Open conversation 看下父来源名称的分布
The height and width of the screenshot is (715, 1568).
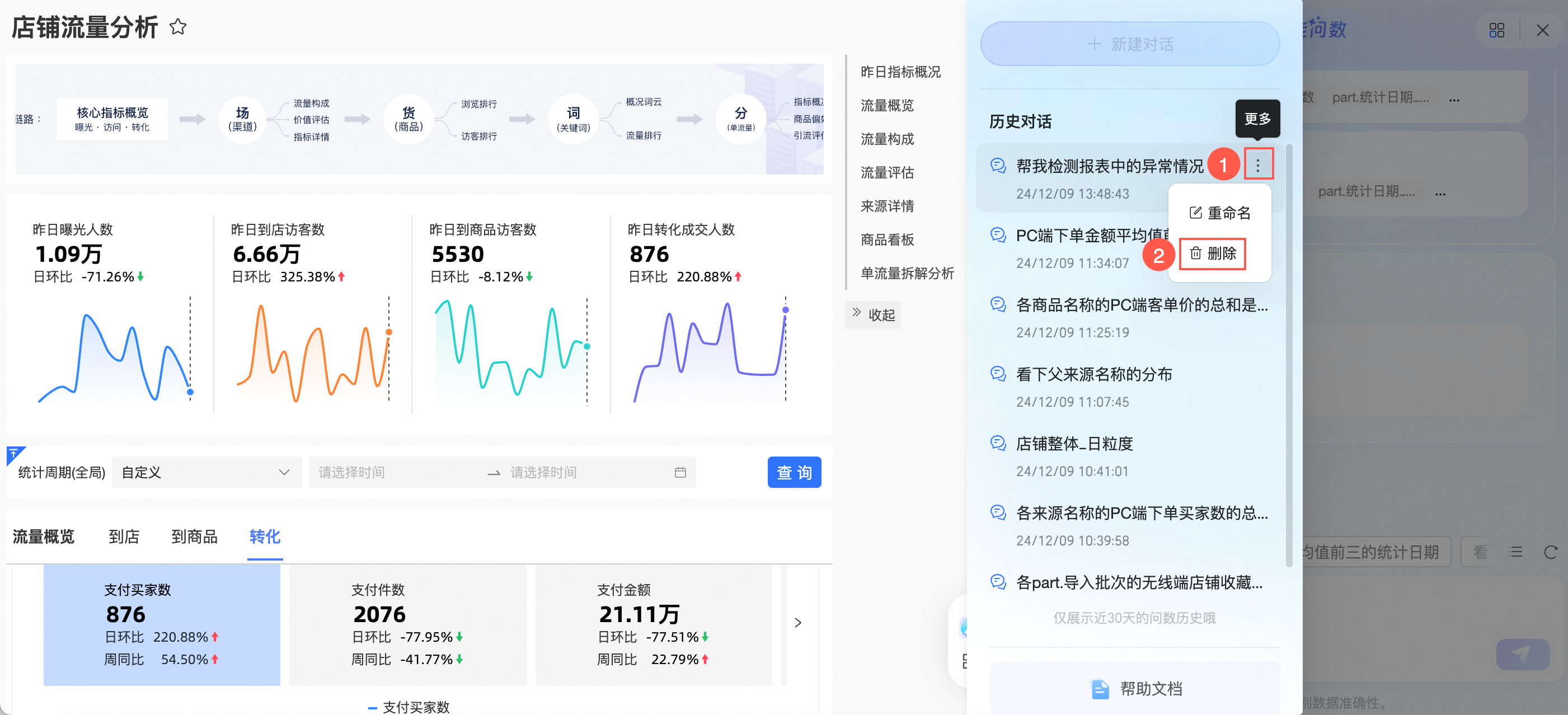click(x=1130, y=387)
